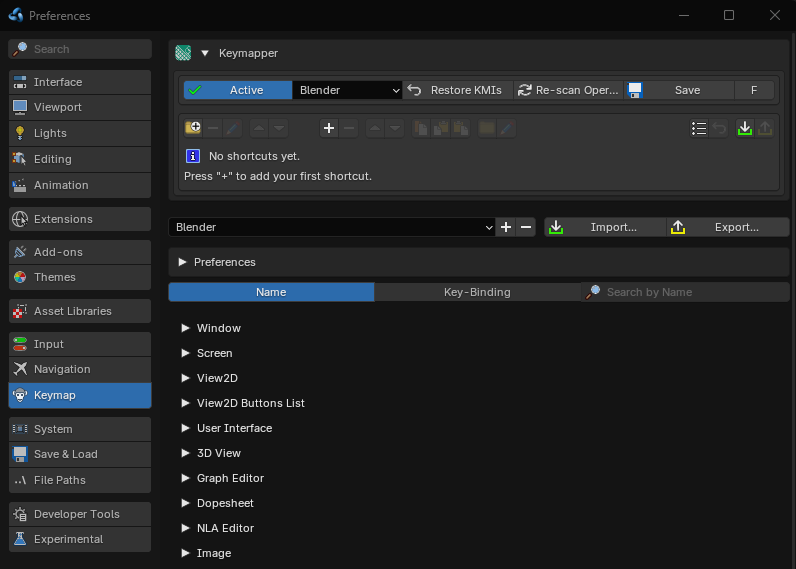Click undo arrow next to list icon
The image size is (796, 569).
coord(719,128)
